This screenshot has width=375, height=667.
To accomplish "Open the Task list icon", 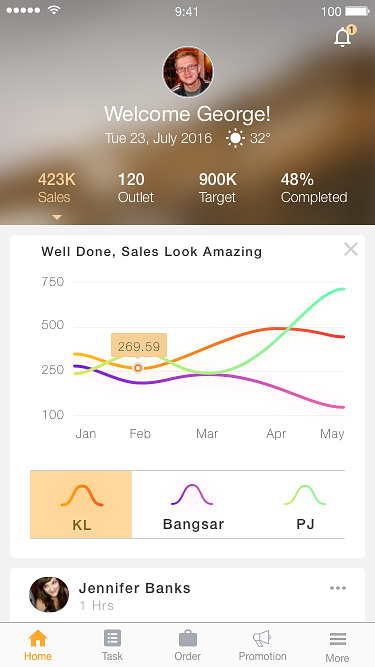I will tap(112, 638).
